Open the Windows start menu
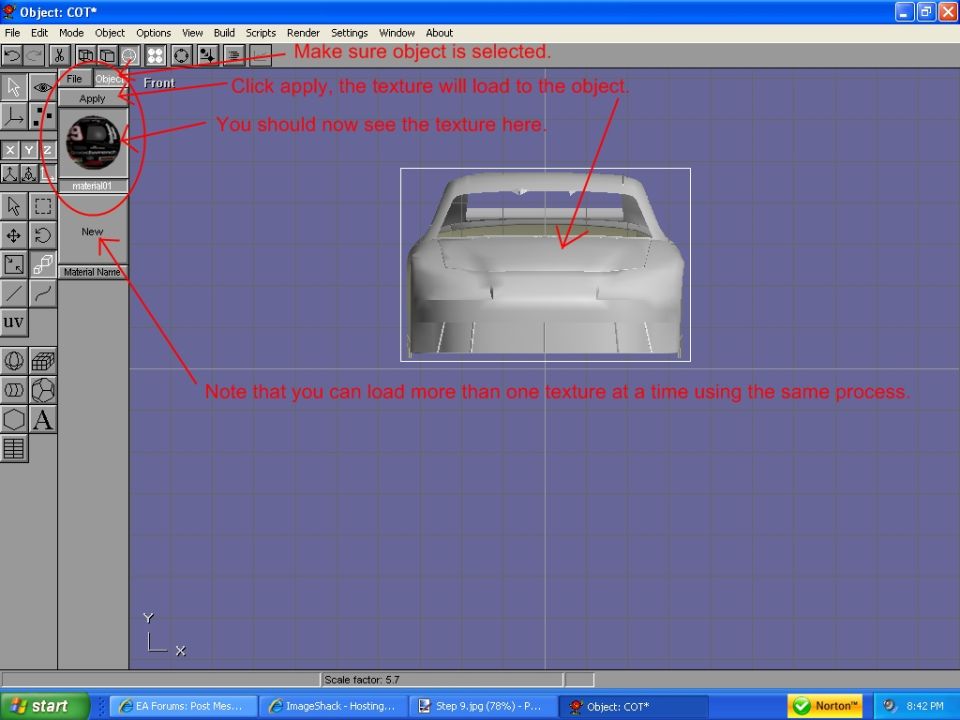 (x=44, y=706)
